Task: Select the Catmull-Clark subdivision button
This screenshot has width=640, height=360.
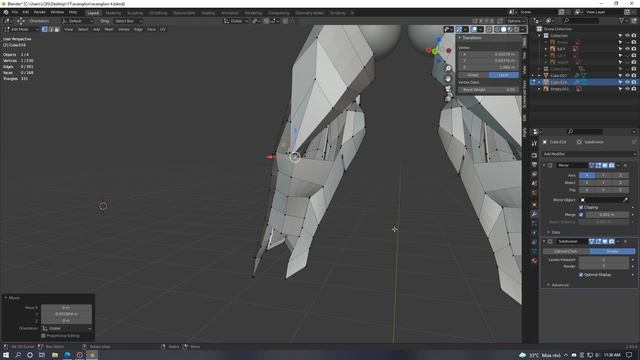Action: 566,251
